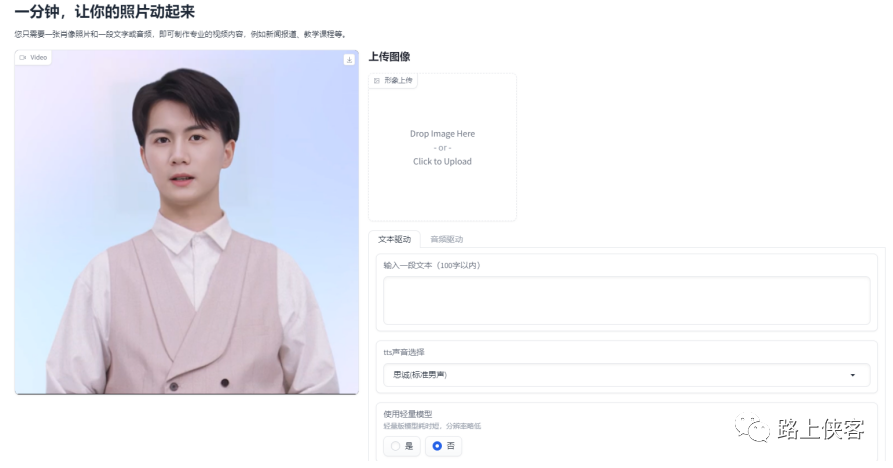The image size is (893, 468).
Task: Click the 'Drop Image Here' upload area
Action: [x=443, y=147]
